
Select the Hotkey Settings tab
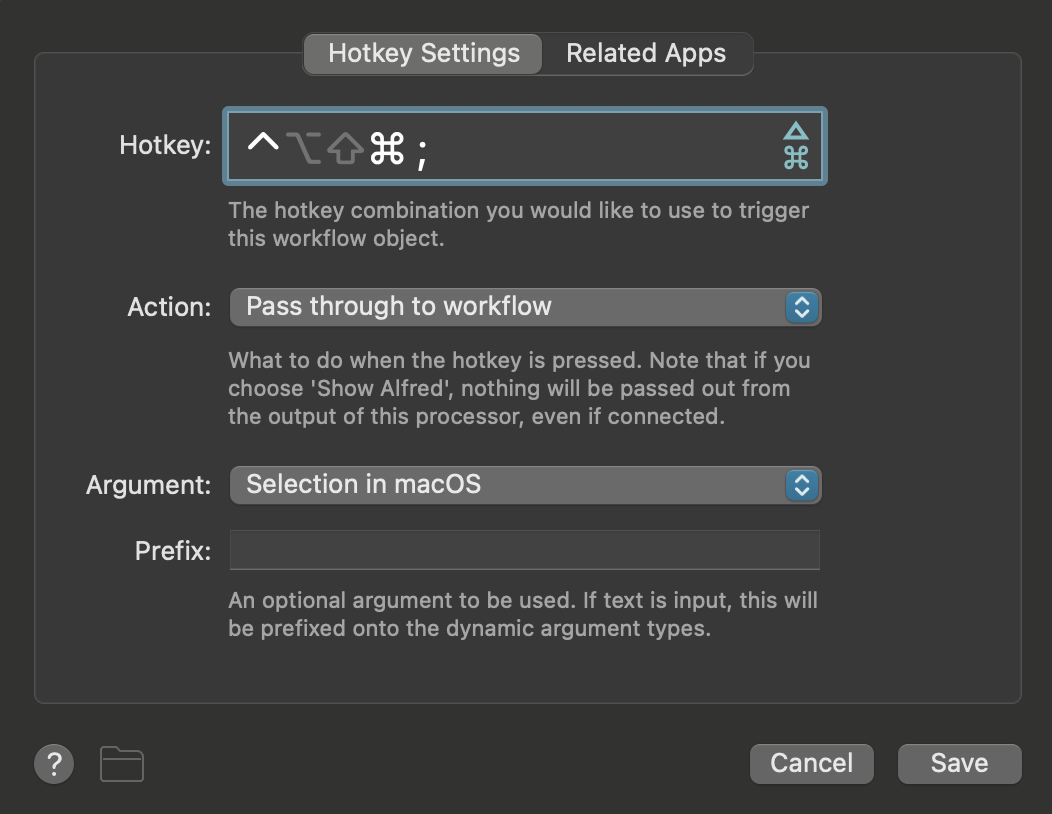click(x=423, y=54)
